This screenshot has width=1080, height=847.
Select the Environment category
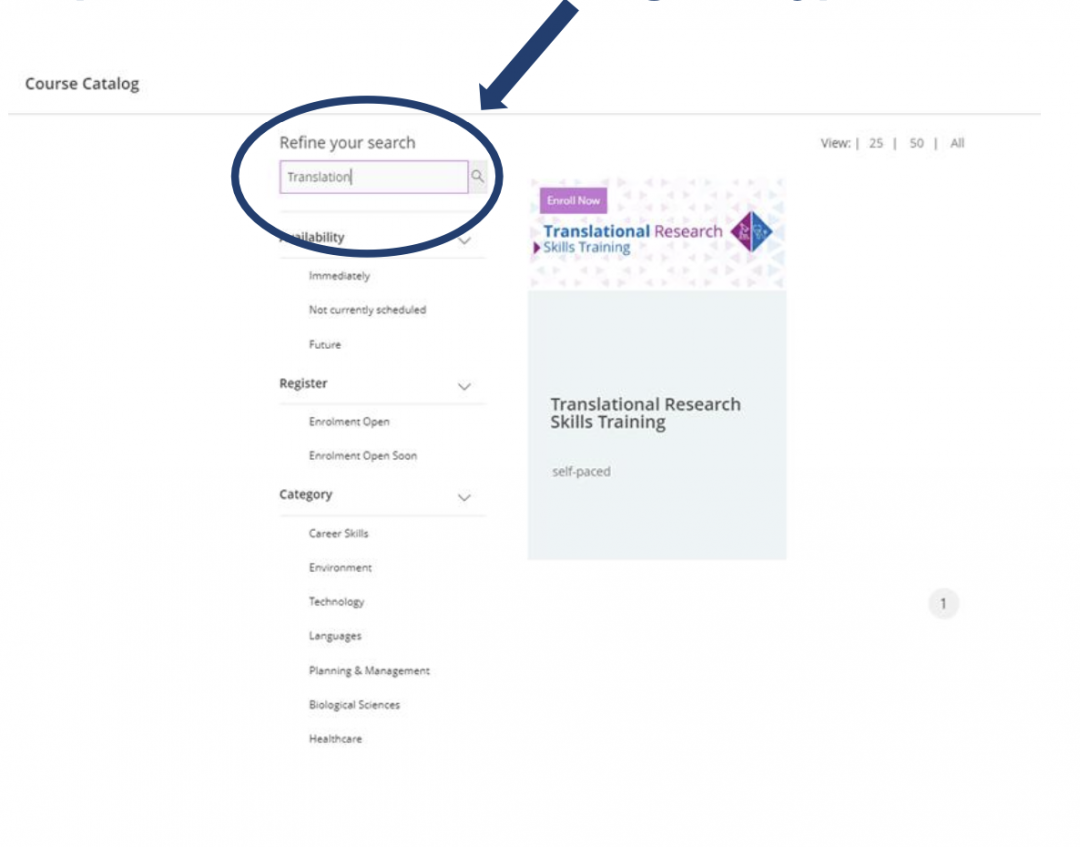tap(340, 568)
